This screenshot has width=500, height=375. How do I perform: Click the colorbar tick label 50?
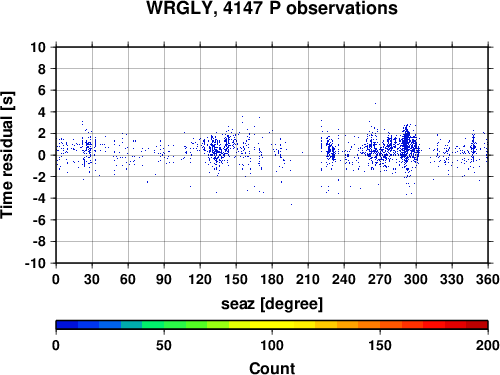tap(164, 345)
